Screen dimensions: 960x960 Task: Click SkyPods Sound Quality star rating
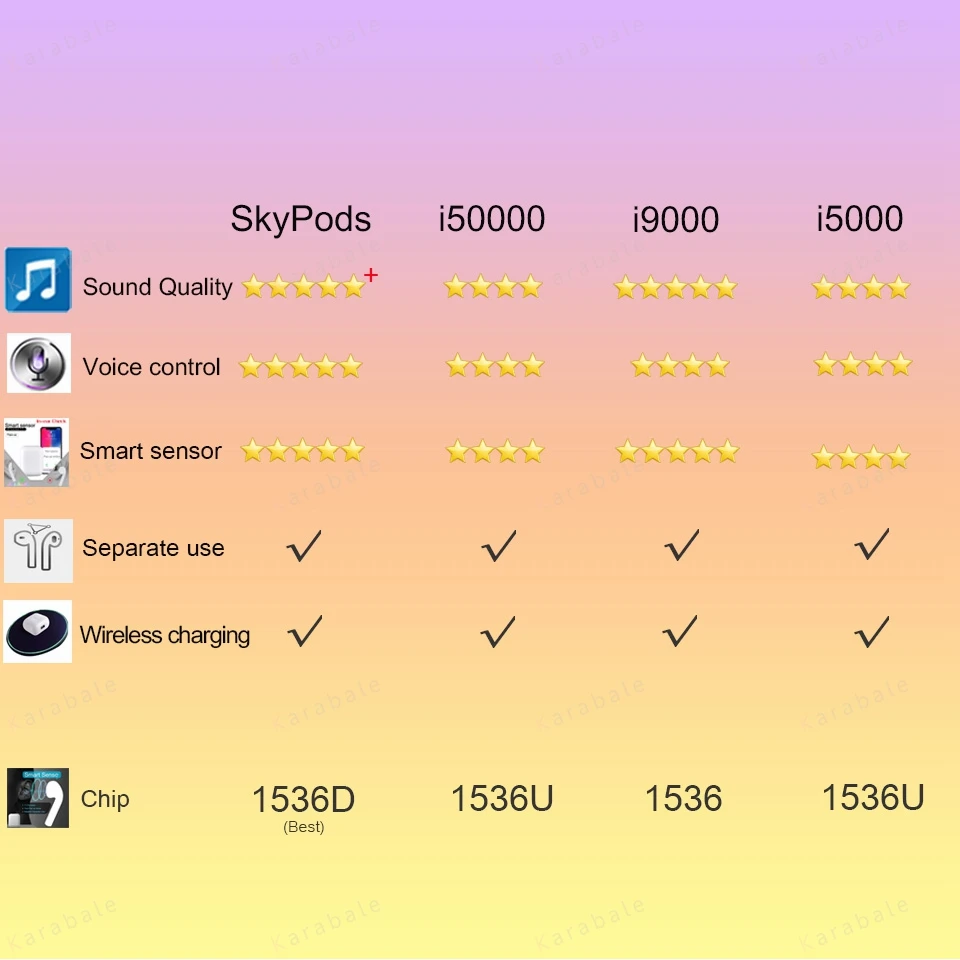304,287
